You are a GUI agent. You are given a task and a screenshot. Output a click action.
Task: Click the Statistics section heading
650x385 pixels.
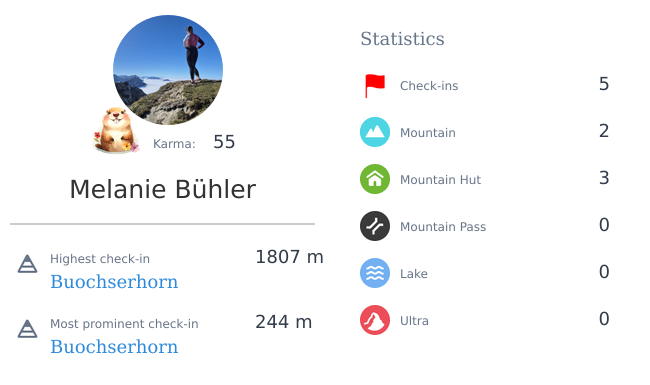pyautogui.click(x=402, y=39)
